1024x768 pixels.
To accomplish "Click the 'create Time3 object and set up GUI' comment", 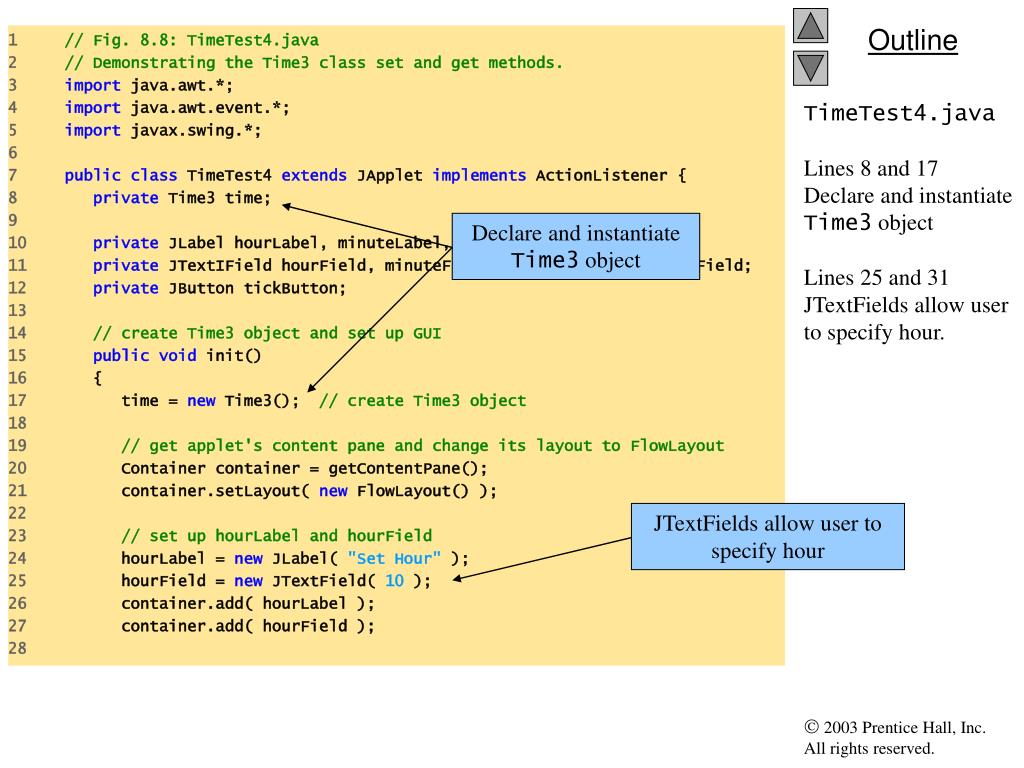I will (266, 333).
